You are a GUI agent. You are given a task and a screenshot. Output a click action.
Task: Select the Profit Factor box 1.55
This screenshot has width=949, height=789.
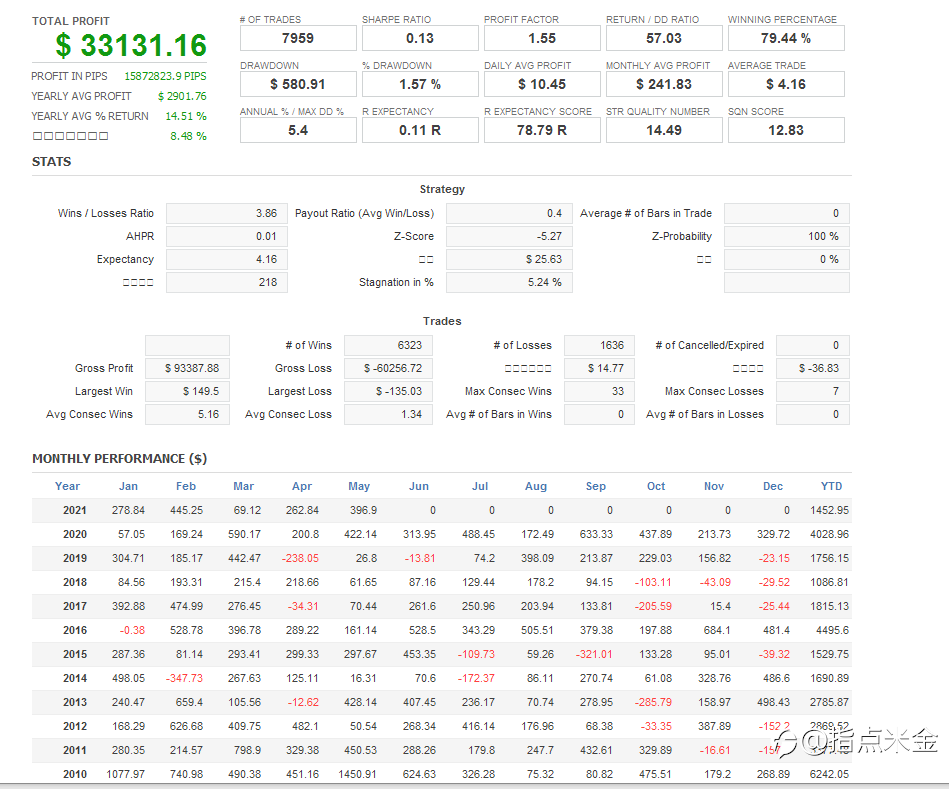[x=542, y=38]
